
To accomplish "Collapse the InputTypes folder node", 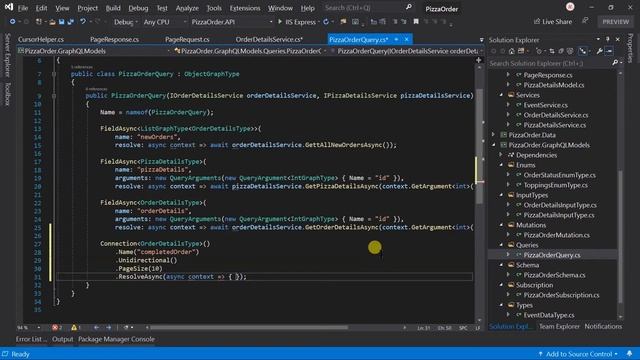I will 501,195.
